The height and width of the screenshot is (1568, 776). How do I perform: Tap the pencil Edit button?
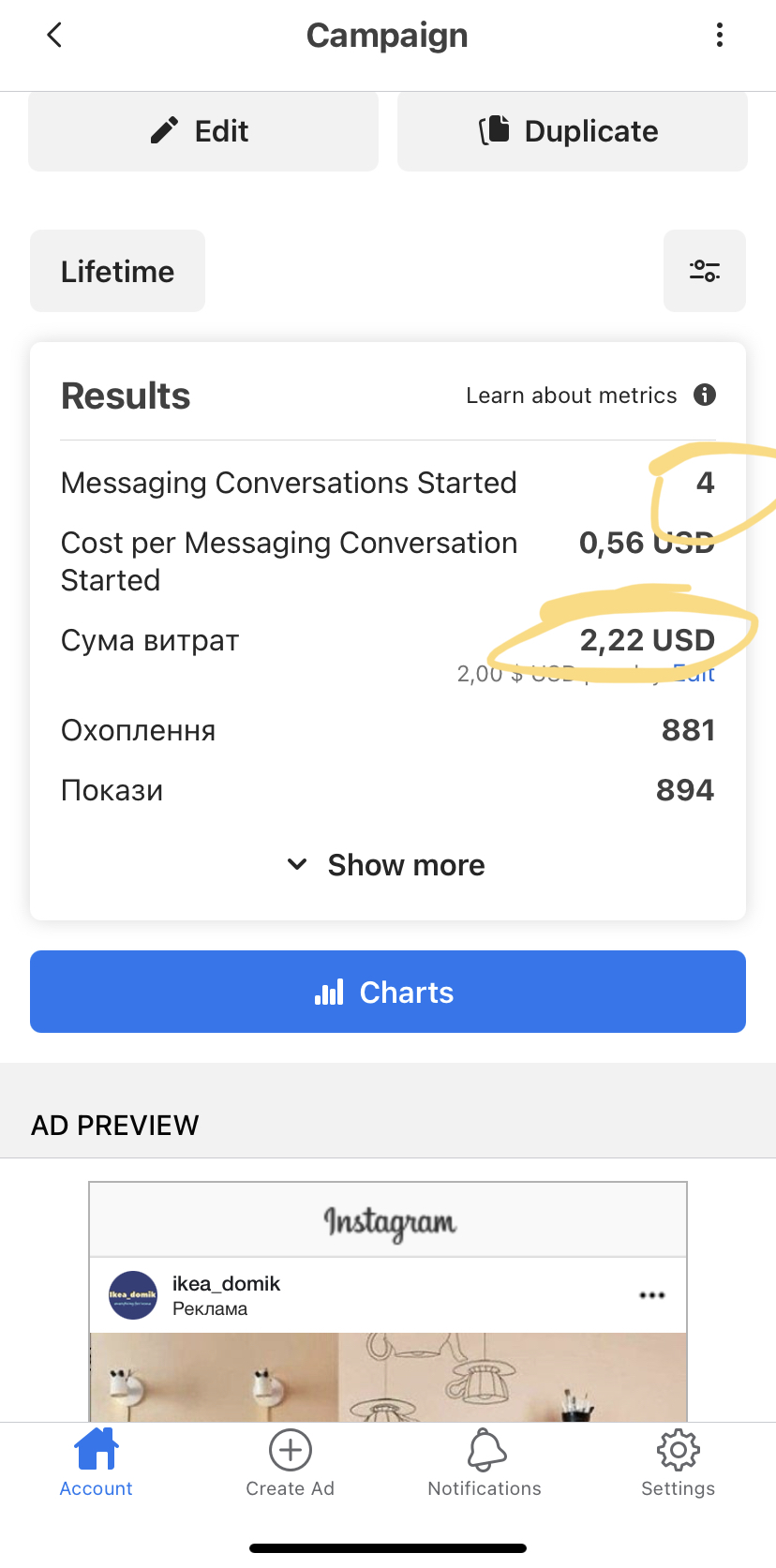point(203,131)
